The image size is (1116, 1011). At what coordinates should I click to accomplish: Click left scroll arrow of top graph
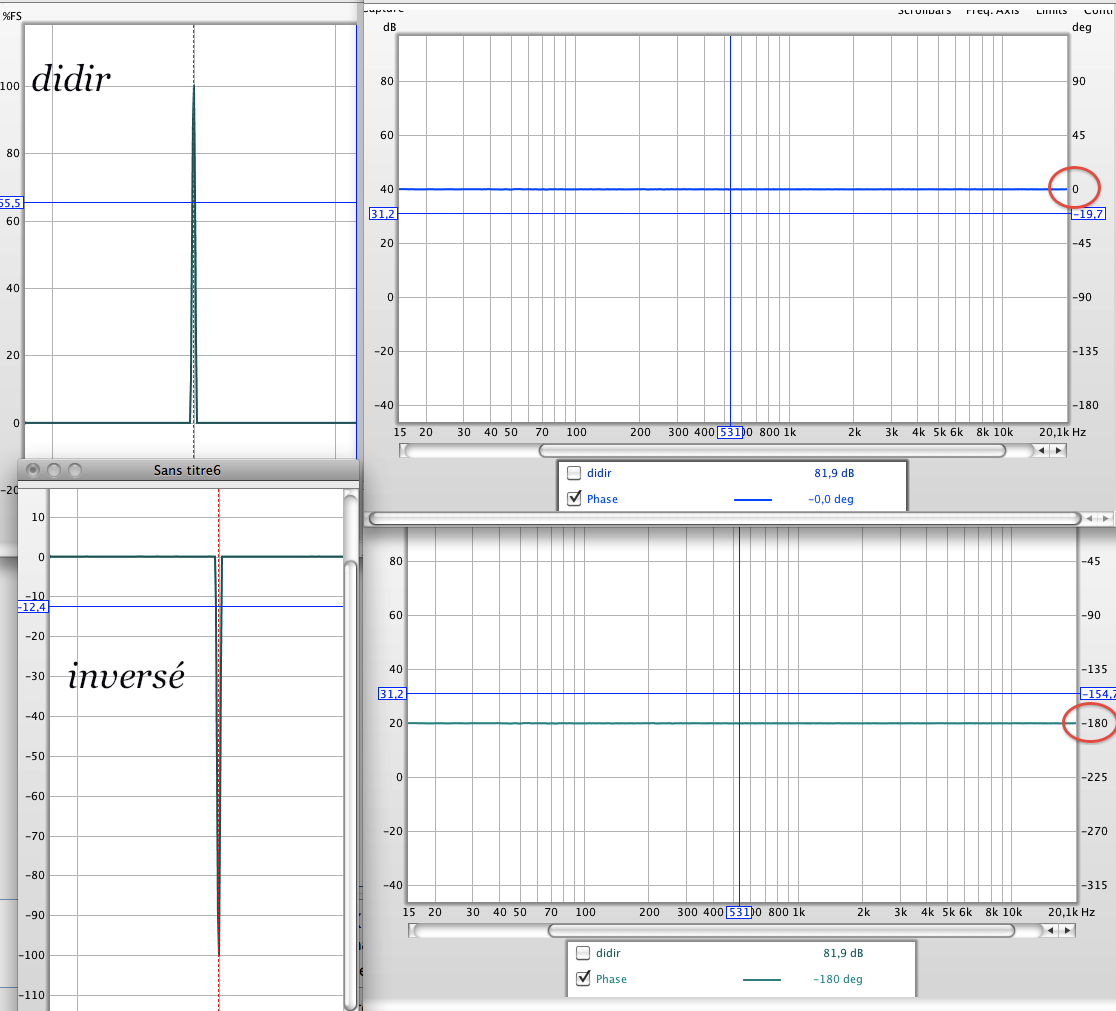tap(1041, 451)
